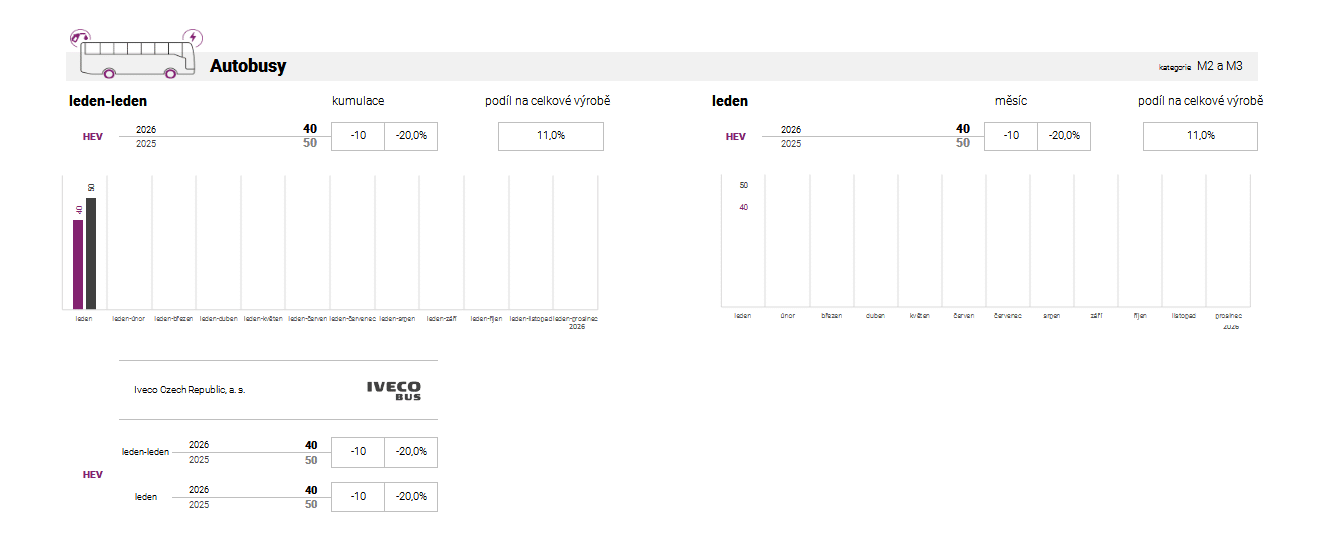Image resolution: width=1339 pixels, height=538 pixels.
Task: Click the Iveco Czech Republic, a. s. name
Action: [189, 390]
